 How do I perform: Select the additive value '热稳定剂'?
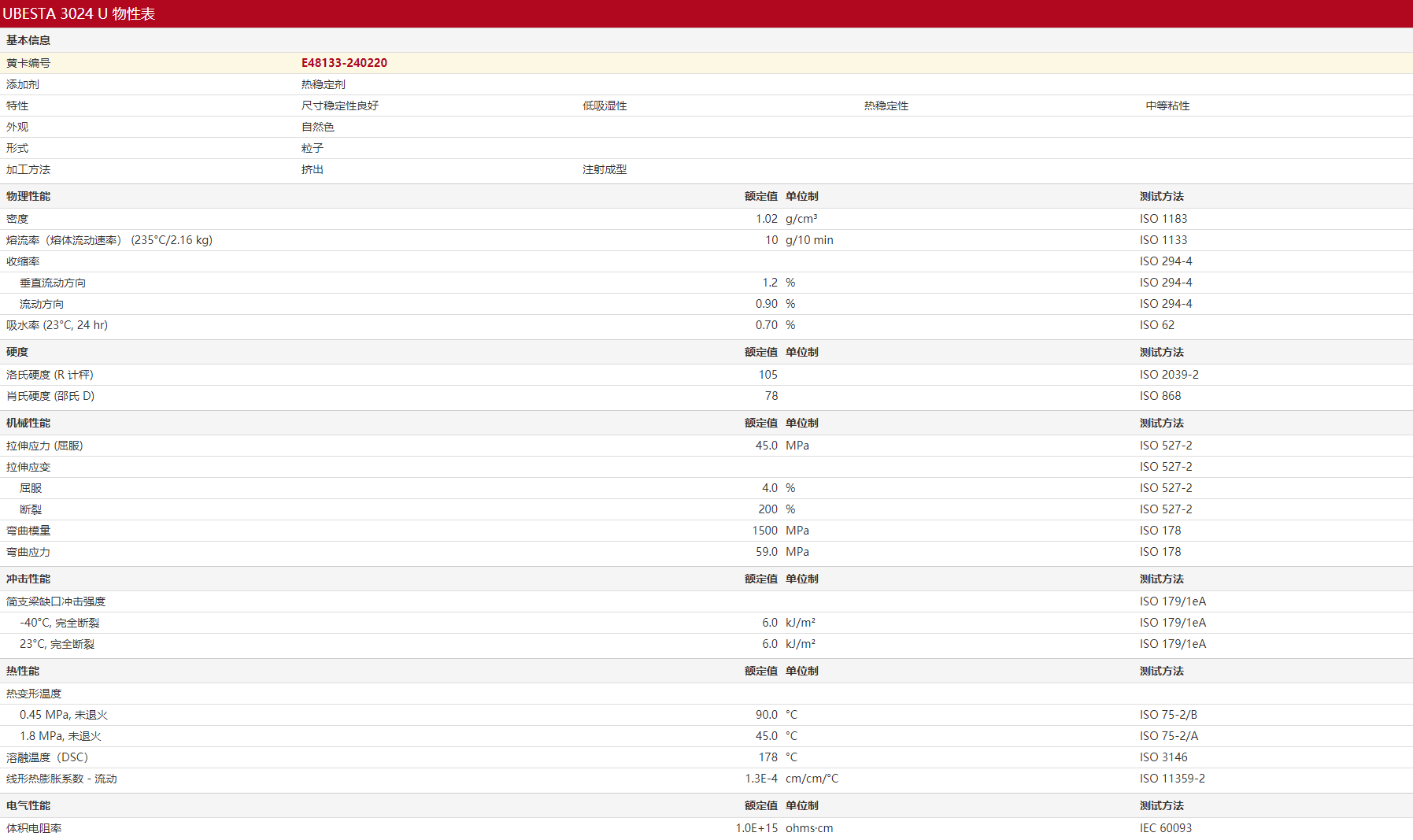point(324,84)
